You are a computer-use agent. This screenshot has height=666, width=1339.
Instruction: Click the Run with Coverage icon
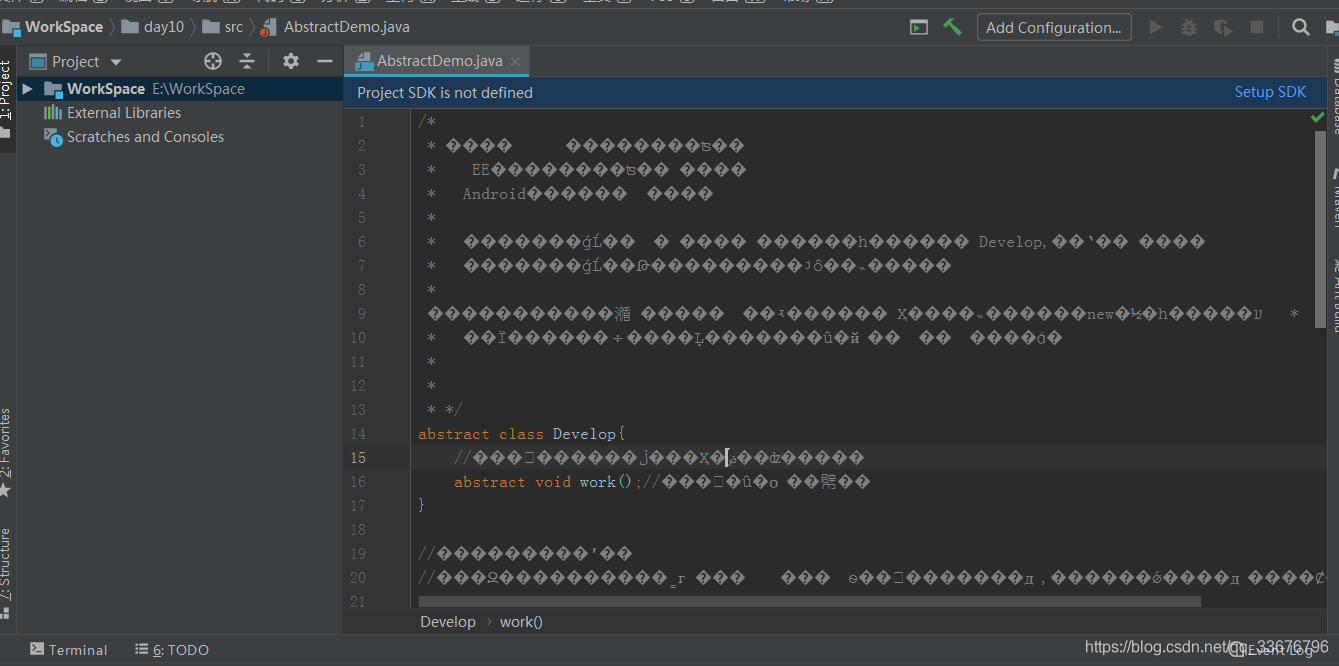point(1222,27)
